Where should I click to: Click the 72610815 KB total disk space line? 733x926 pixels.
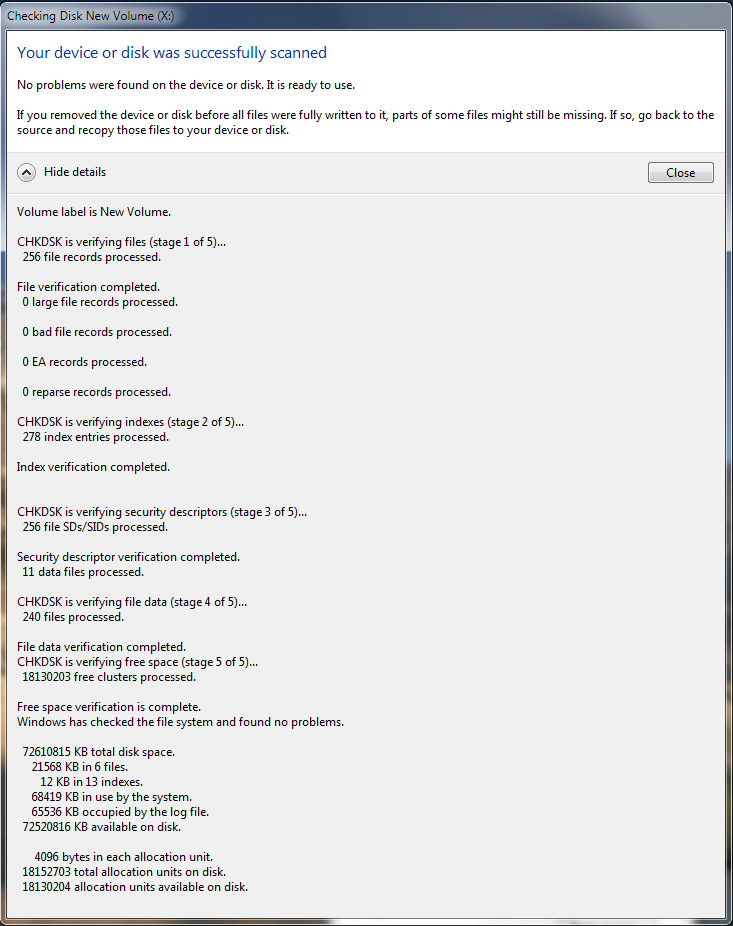click(x=99, y=752)
